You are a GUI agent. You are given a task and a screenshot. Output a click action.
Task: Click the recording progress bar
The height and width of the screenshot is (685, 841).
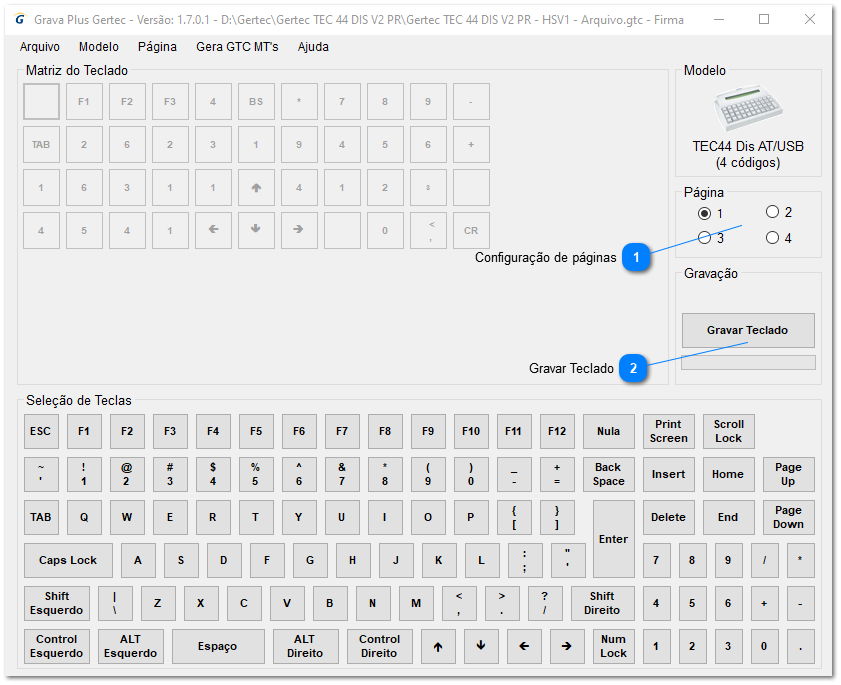tap(747, 363)
